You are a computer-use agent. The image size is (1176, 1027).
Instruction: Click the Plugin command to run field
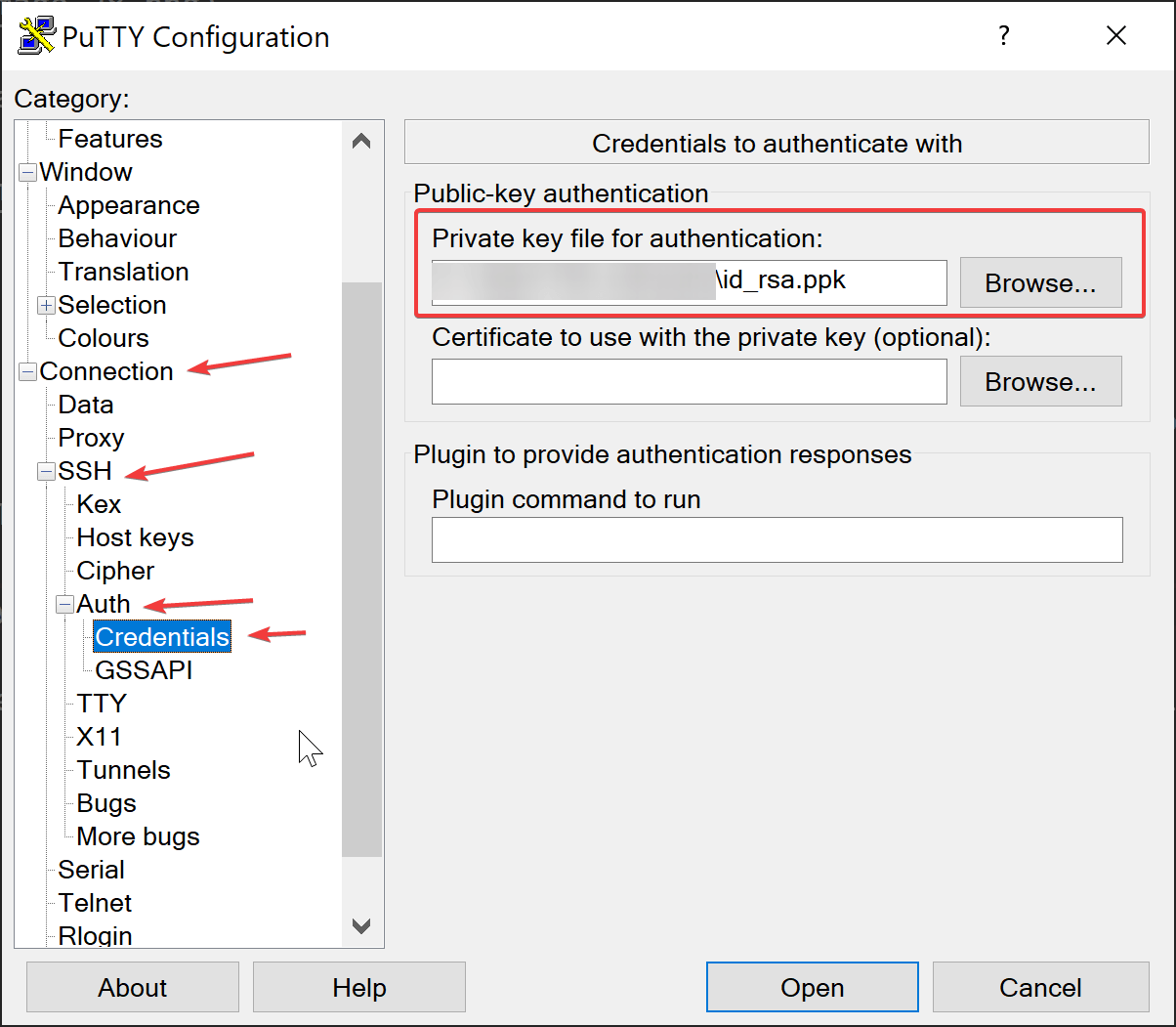tap(777, 540)
